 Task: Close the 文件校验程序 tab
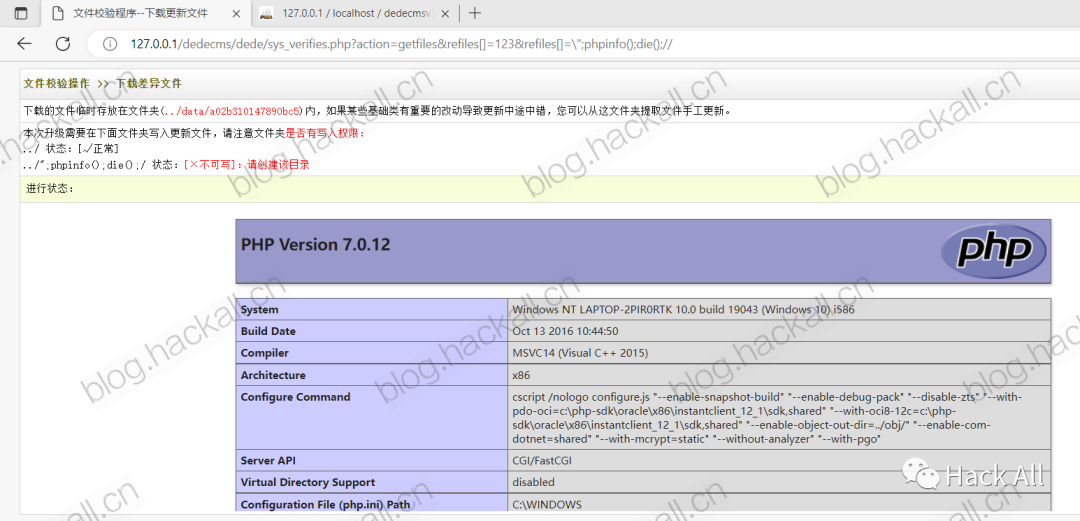[235, 13]
